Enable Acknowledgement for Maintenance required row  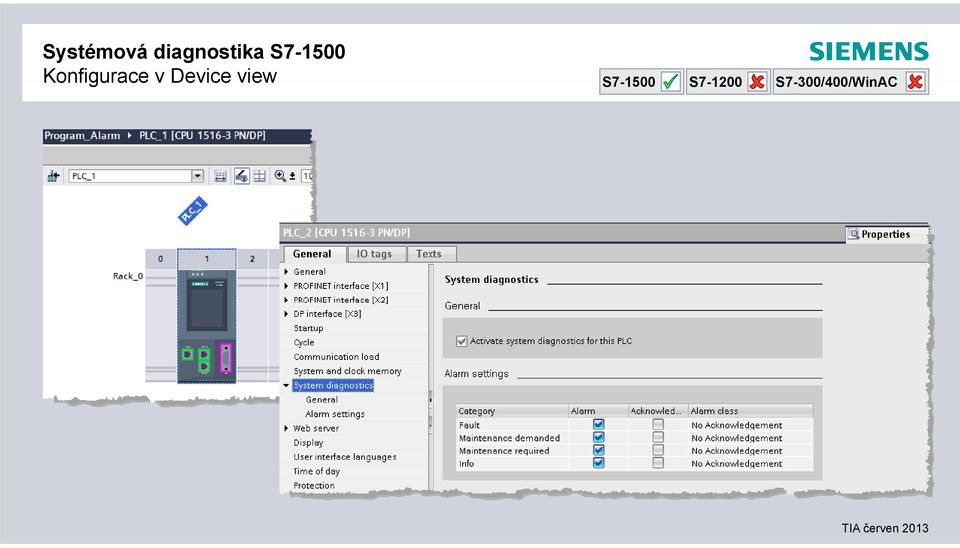tap(658, 450)
